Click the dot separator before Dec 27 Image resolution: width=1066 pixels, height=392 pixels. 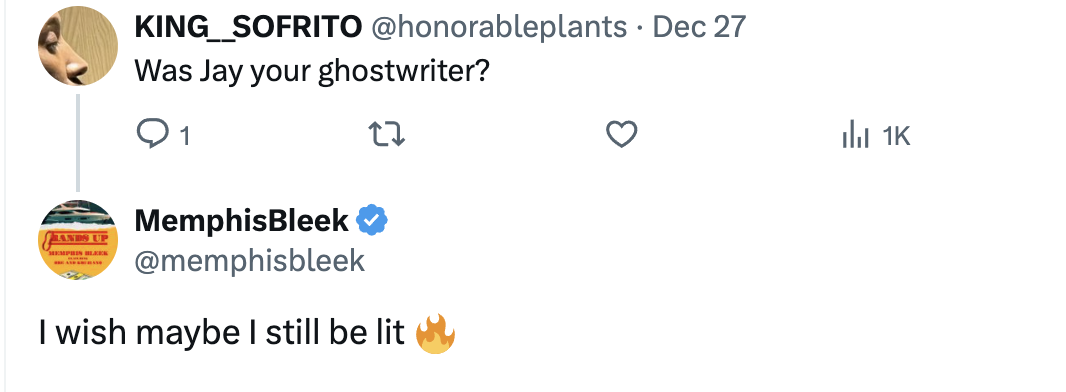point(640,28)
